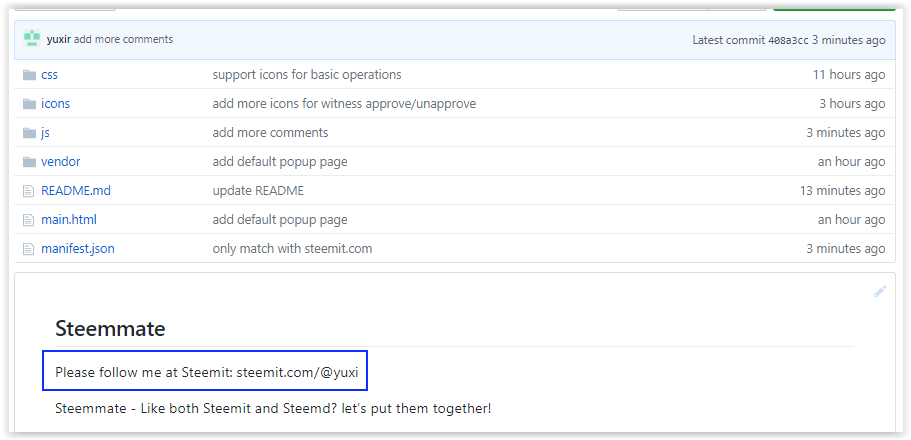The width and height of the screenshot is (911, 440).
Task: Click the Steemmate README heading
Action: 110,329
